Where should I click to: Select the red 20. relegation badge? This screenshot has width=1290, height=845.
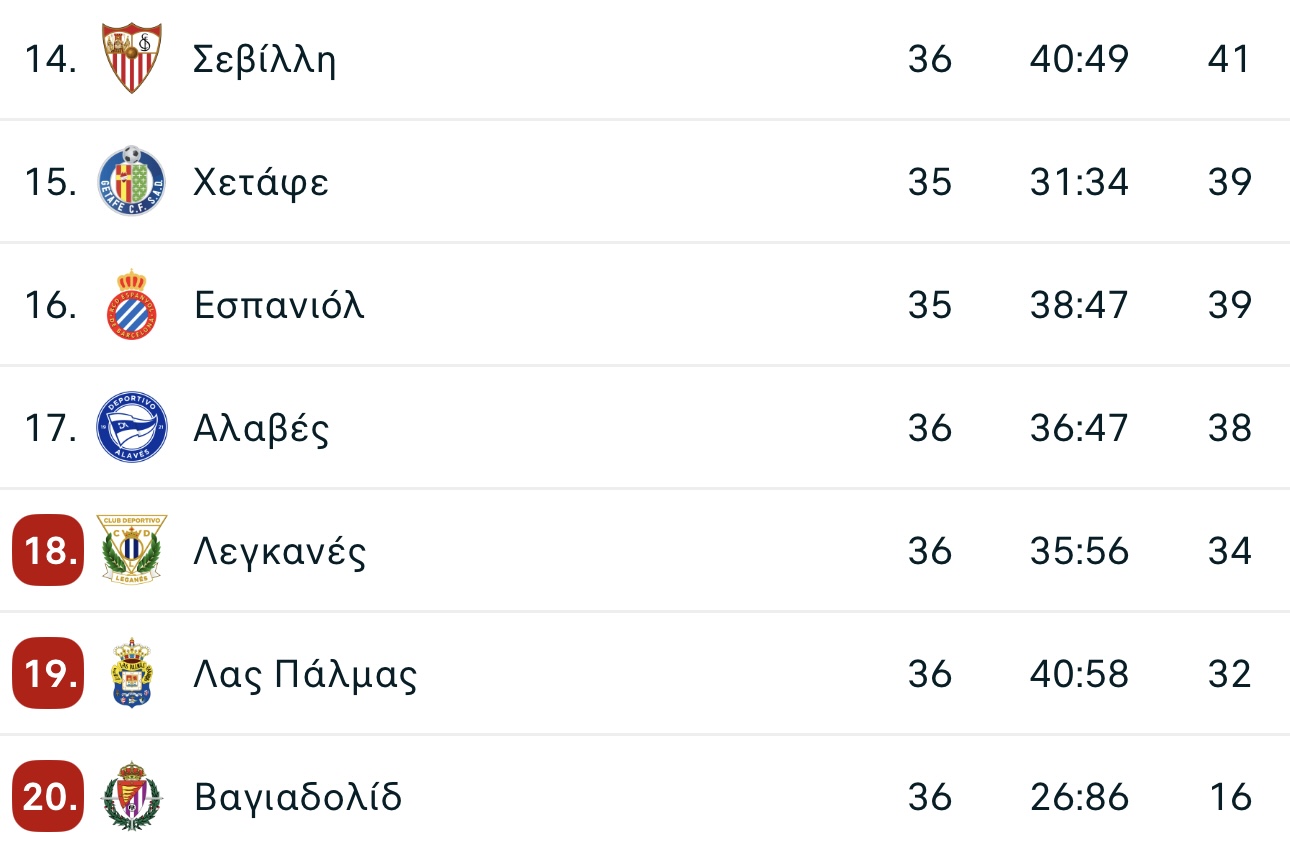pyautogui.click(x=48, y=796)
